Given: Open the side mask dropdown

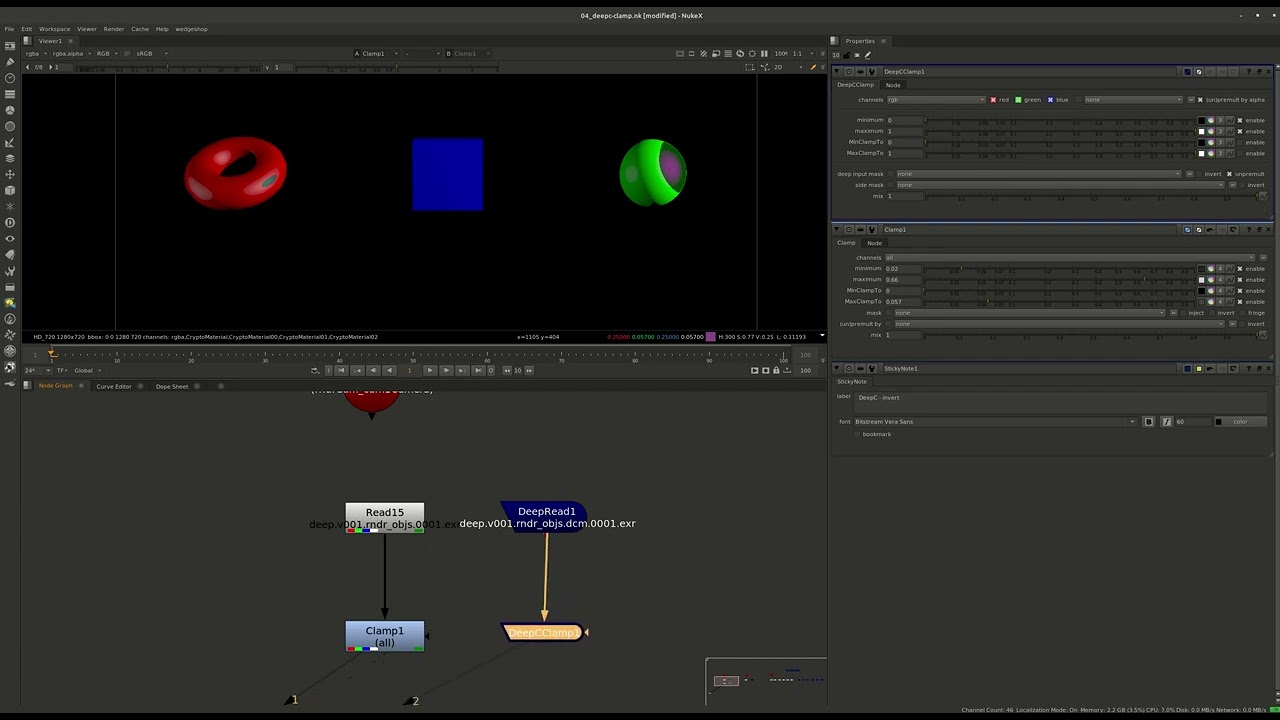Looking at the screenshot, I should pos(1060,185).
